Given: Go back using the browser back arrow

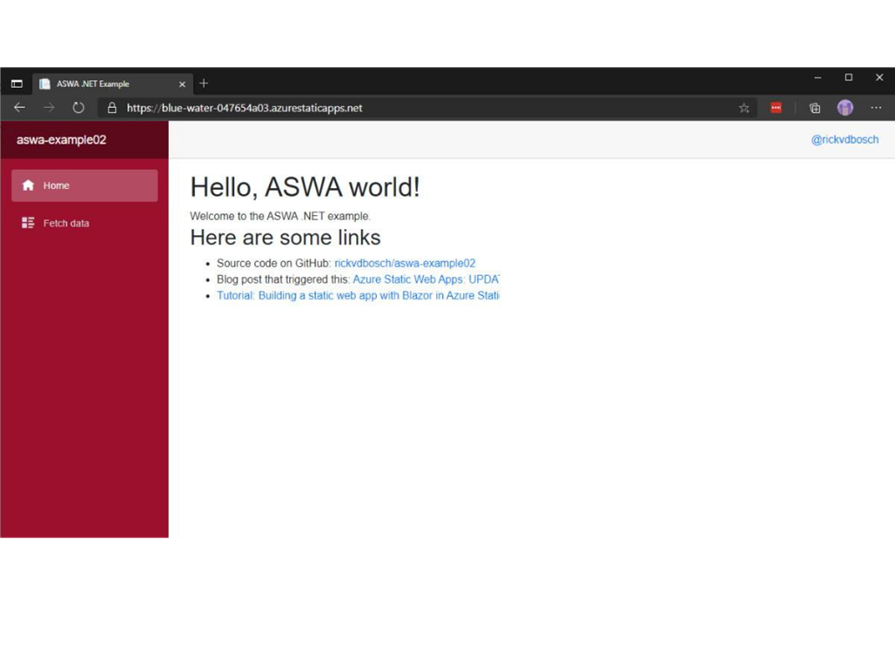Looking at the screenshot, I should [19, 107].
